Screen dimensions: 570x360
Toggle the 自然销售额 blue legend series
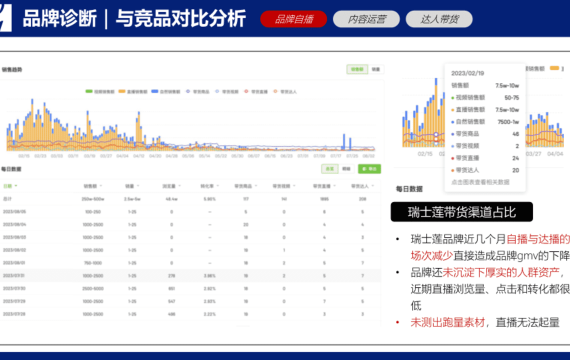tap(166, 92)
